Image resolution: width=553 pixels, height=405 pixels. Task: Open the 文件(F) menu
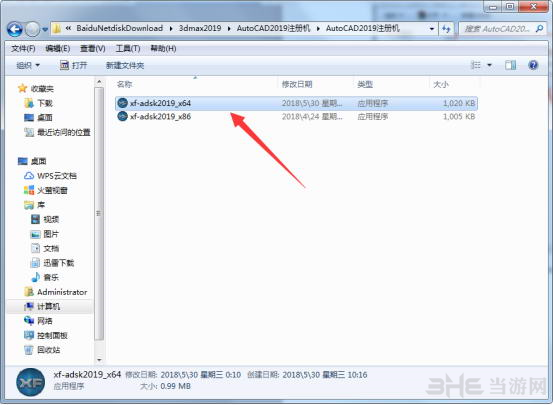click(23, 48)
